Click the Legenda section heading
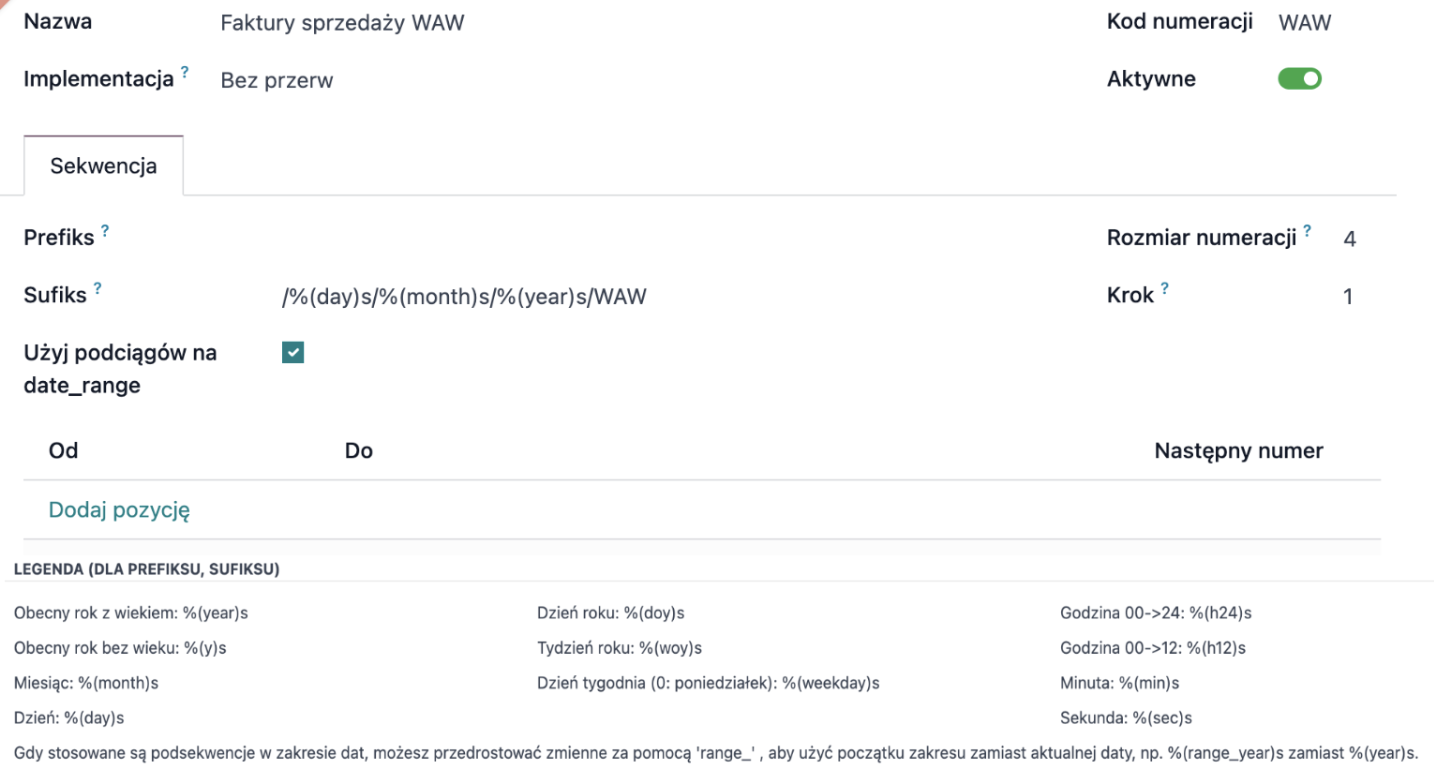Image resolution: width=1434 pixels, height=780 pixels. coord(145,570)
